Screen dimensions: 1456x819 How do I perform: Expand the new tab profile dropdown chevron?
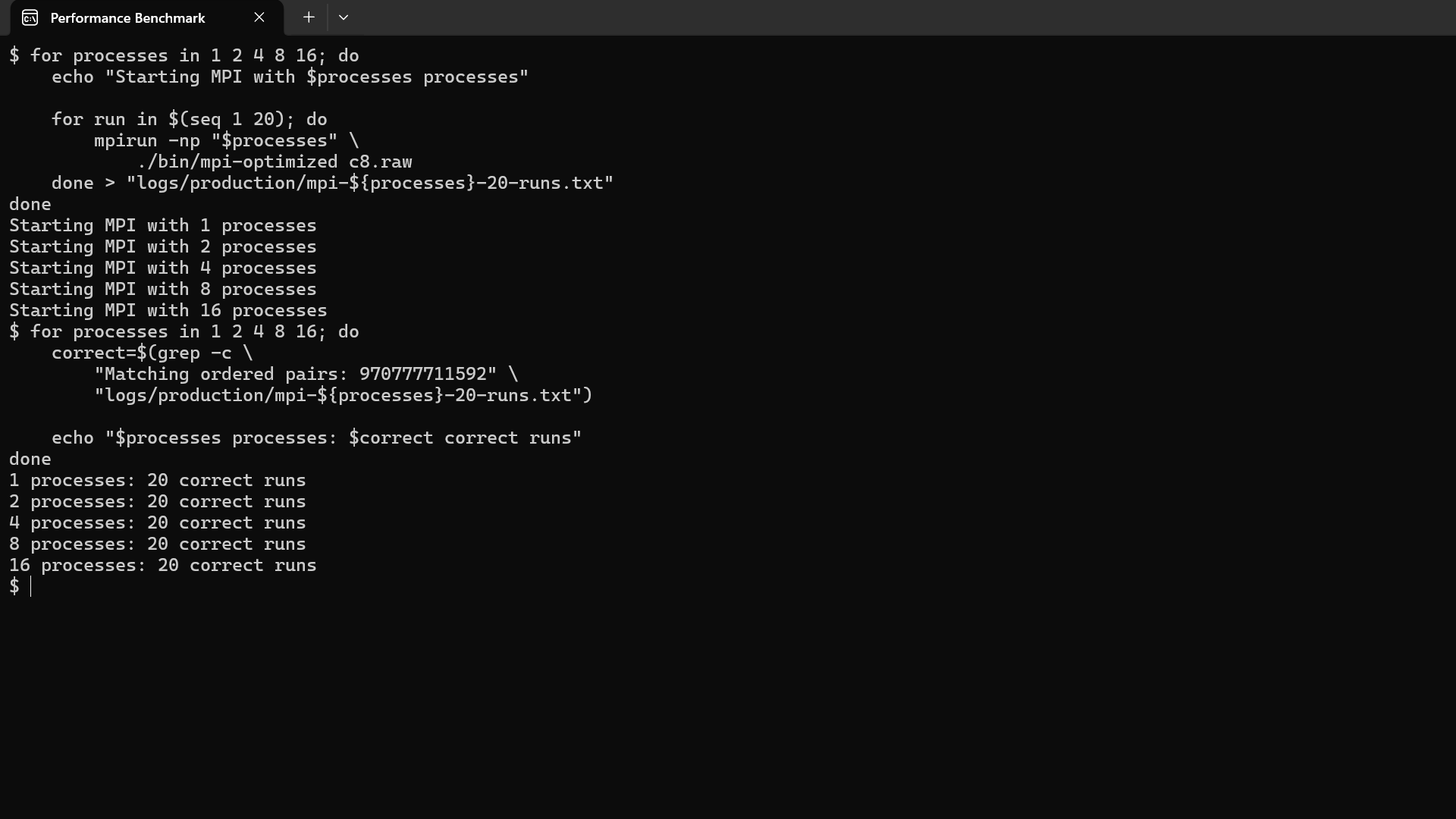(344, 17)
